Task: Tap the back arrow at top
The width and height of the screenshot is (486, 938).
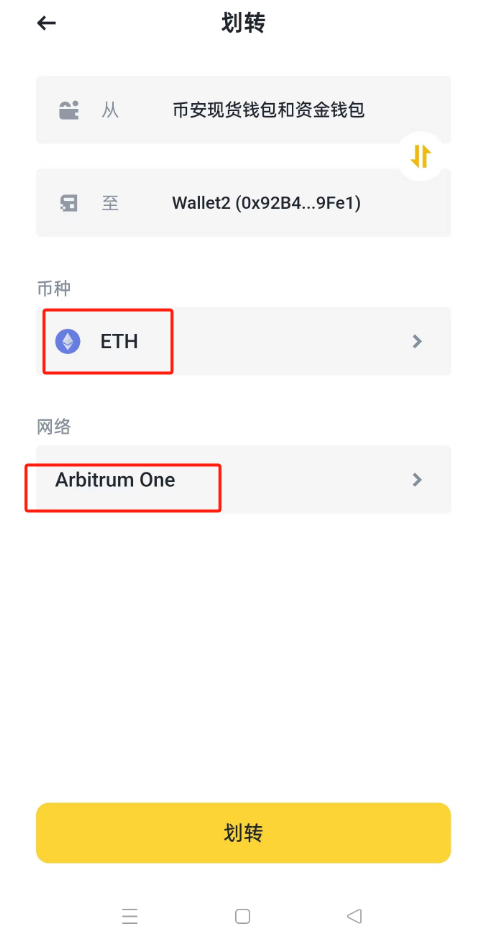Action: [x=46, y=23]
